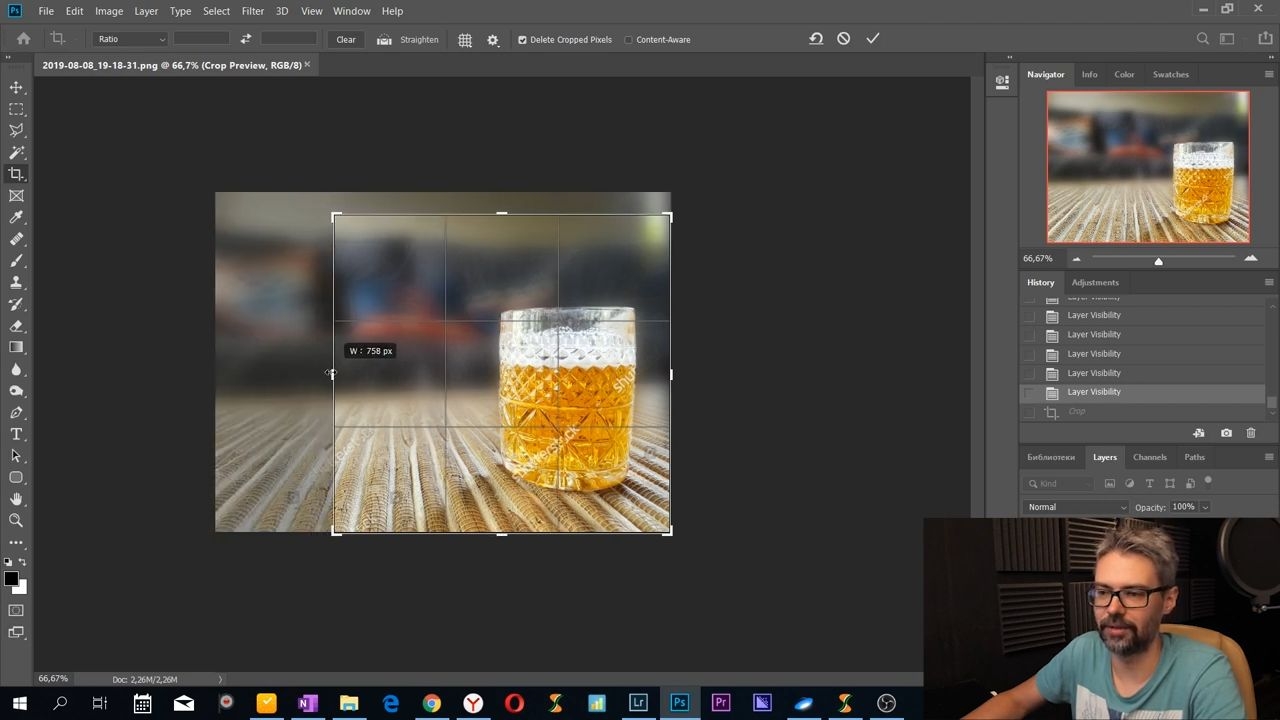Select the Dodge tool
Screen dimensions: 1280x720
click(x=16, y=391)
